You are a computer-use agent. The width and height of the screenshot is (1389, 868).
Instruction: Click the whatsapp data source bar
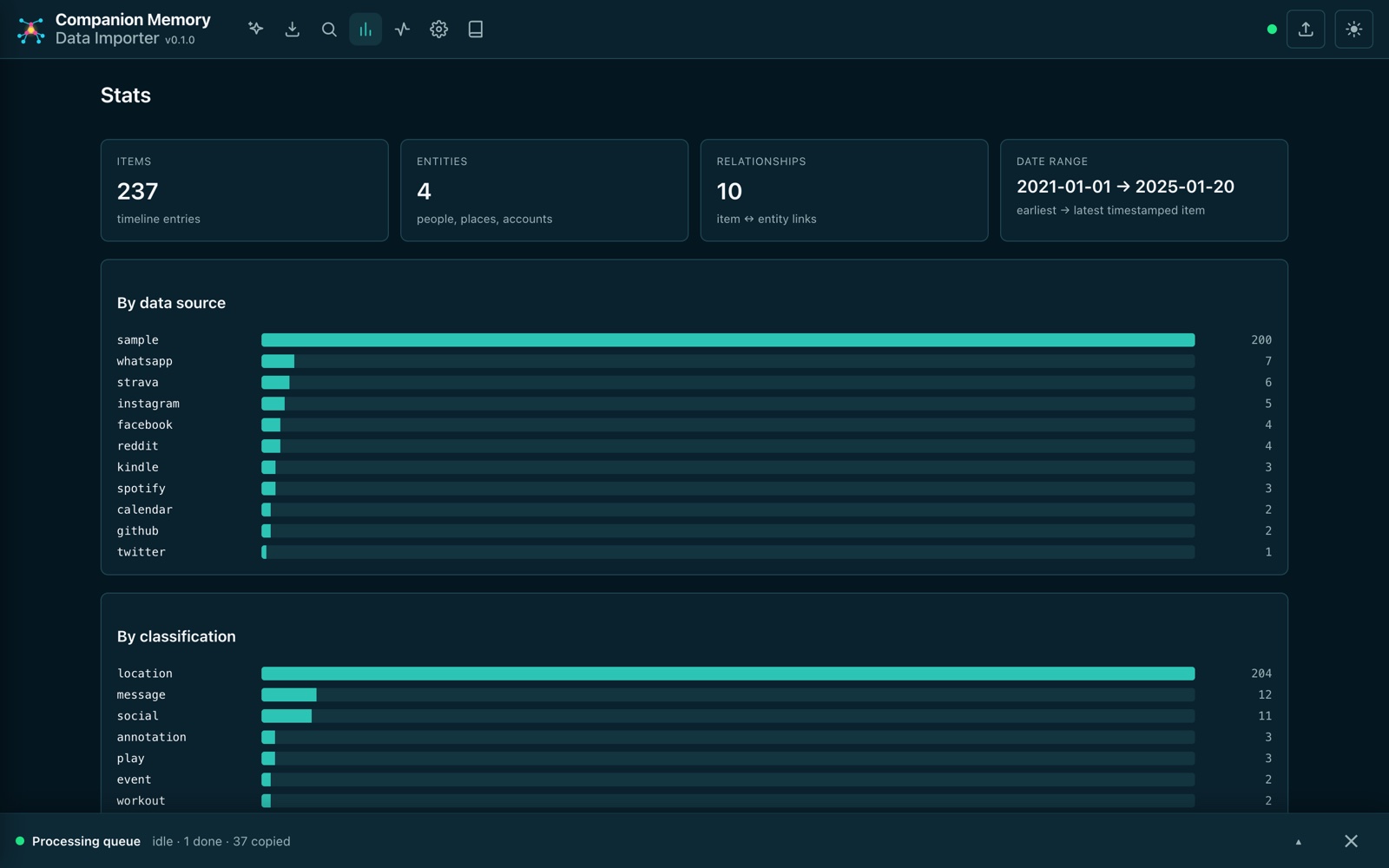coord(728,361)
